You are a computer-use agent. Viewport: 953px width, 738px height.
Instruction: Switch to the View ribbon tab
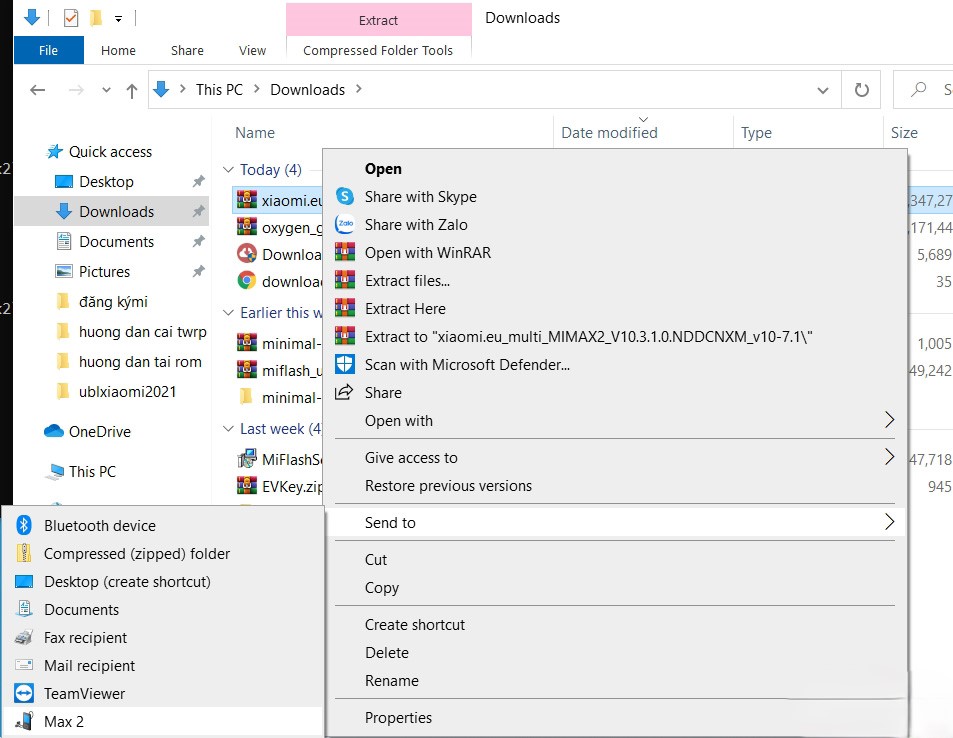pos(252,50)
